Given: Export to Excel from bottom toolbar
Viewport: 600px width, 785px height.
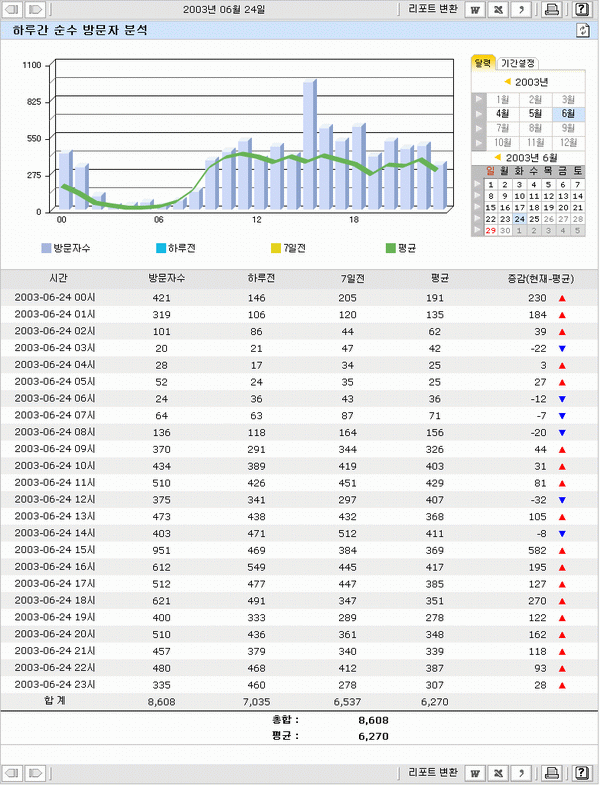Looking at the screenshot, I should (x=498, y=773).
